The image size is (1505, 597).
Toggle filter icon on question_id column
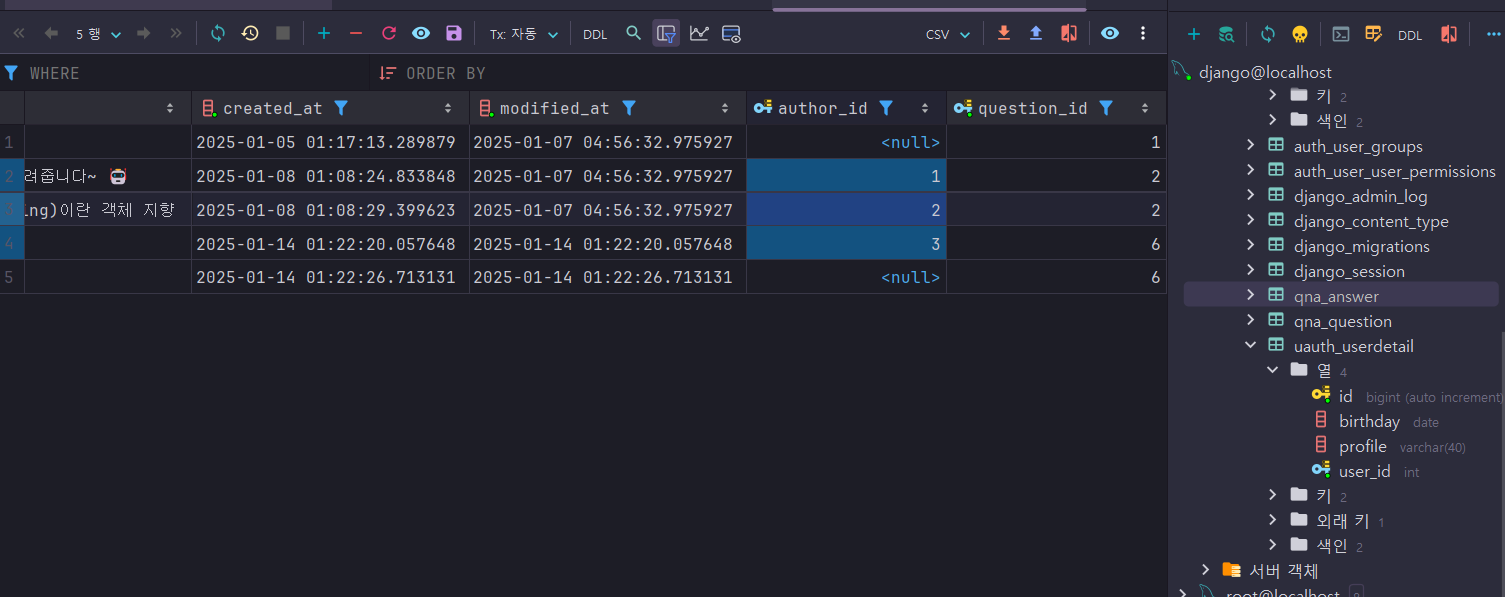[x=1106, y=108]
